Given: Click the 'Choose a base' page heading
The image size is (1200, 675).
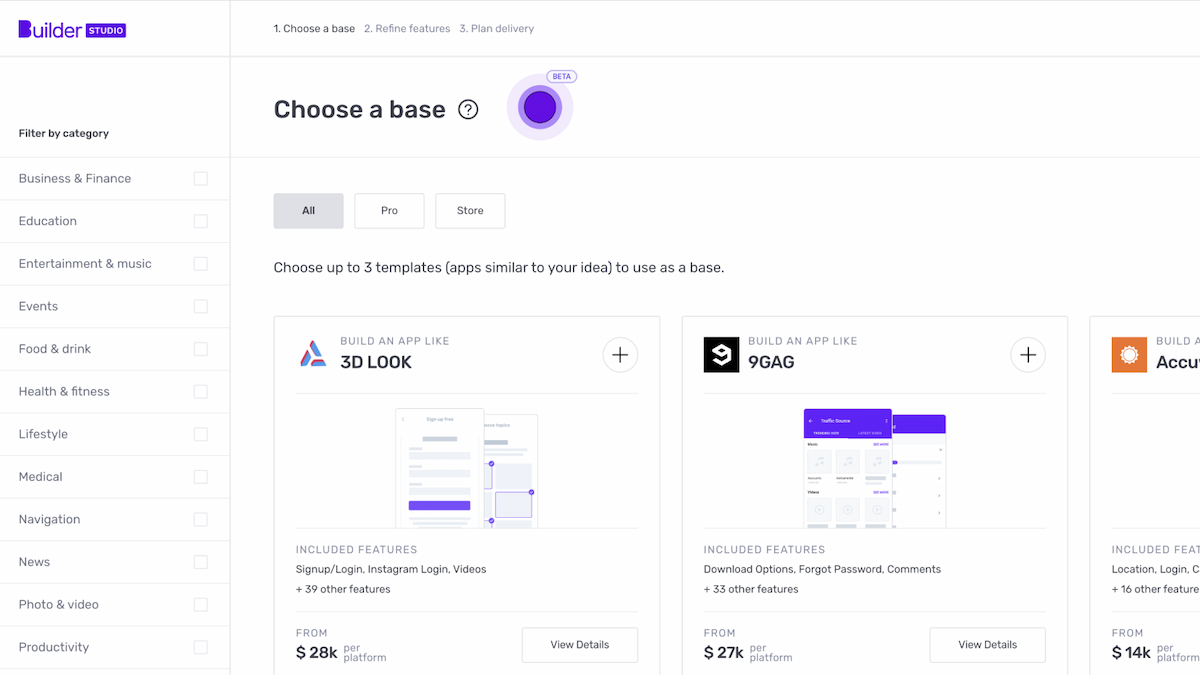Looking at the screenshot, I should tap(360, 110).
